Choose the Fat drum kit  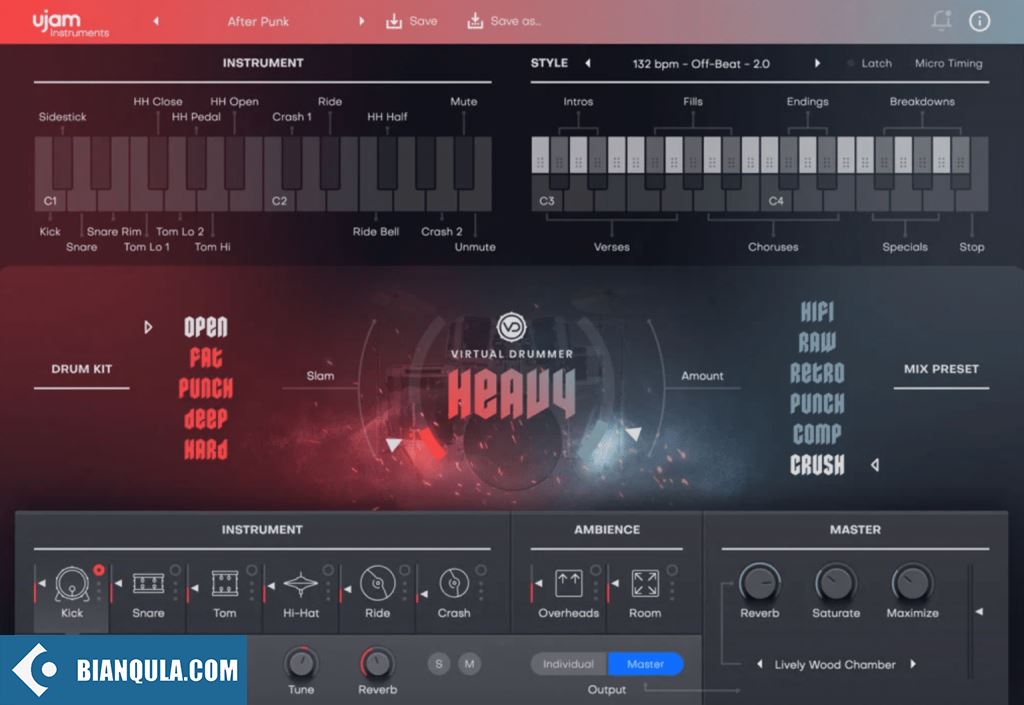(x=206, y=358)
